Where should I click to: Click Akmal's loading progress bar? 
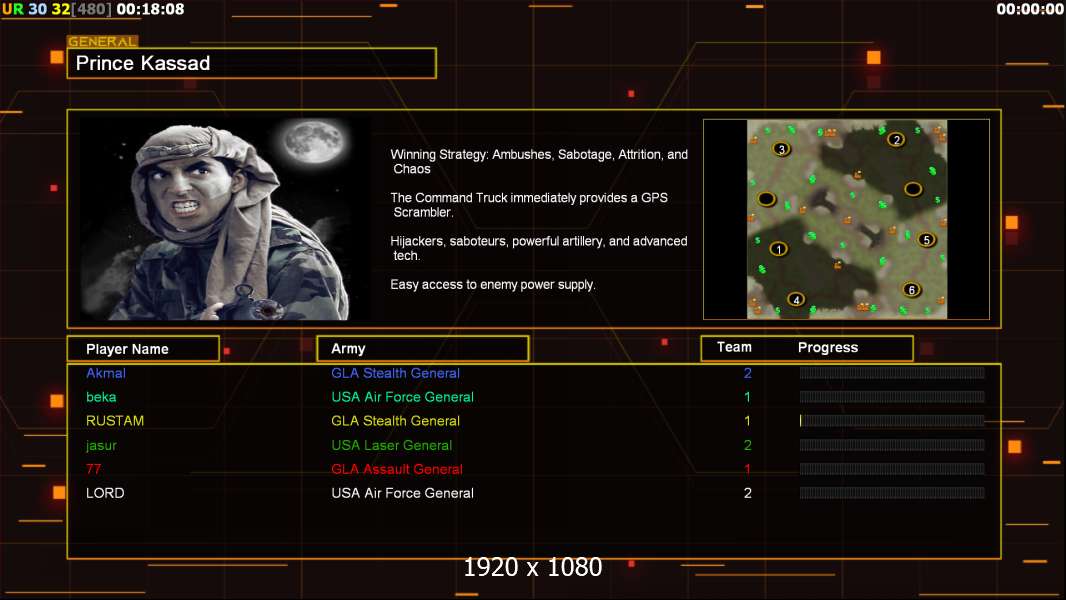tap(892, 372)
